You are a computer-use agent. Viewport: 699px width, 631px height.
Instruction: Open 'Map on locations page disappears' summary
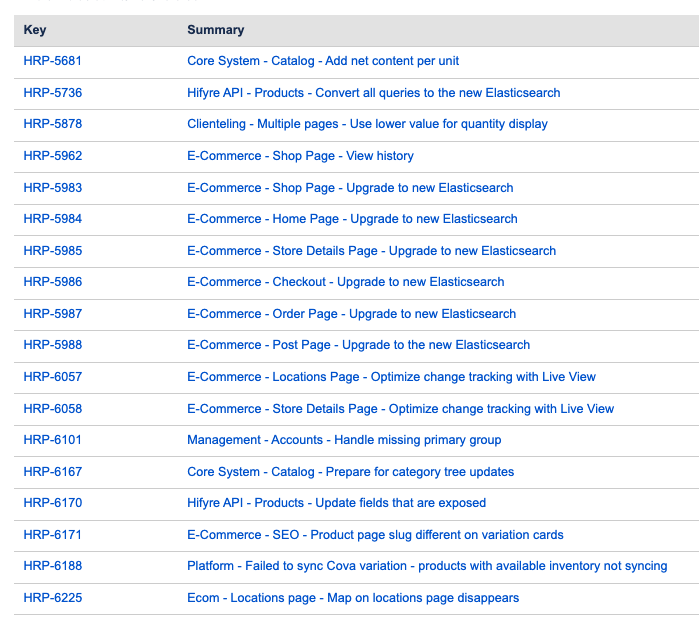353,598
